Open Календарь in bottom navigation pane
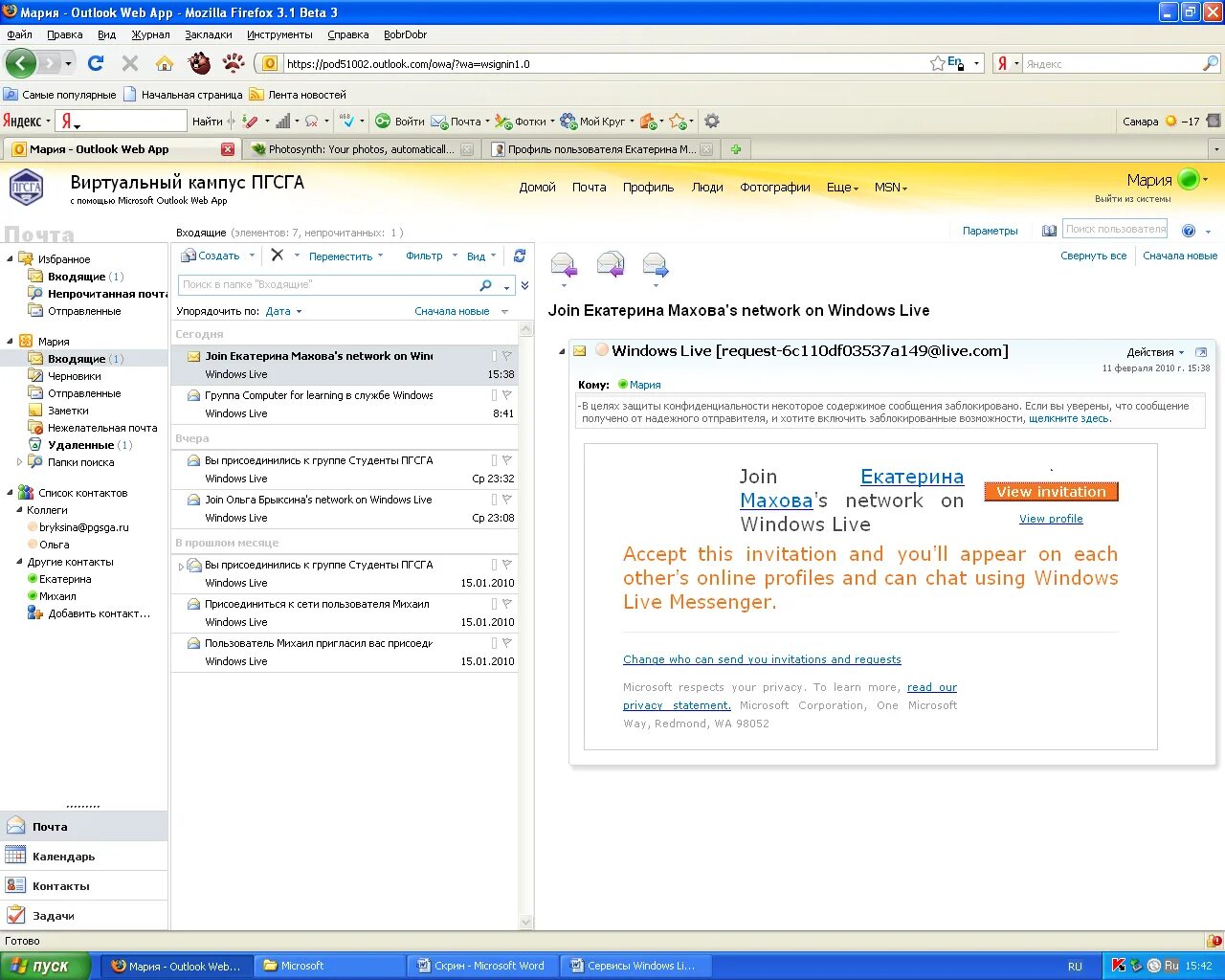 click(x=84, y=857)
